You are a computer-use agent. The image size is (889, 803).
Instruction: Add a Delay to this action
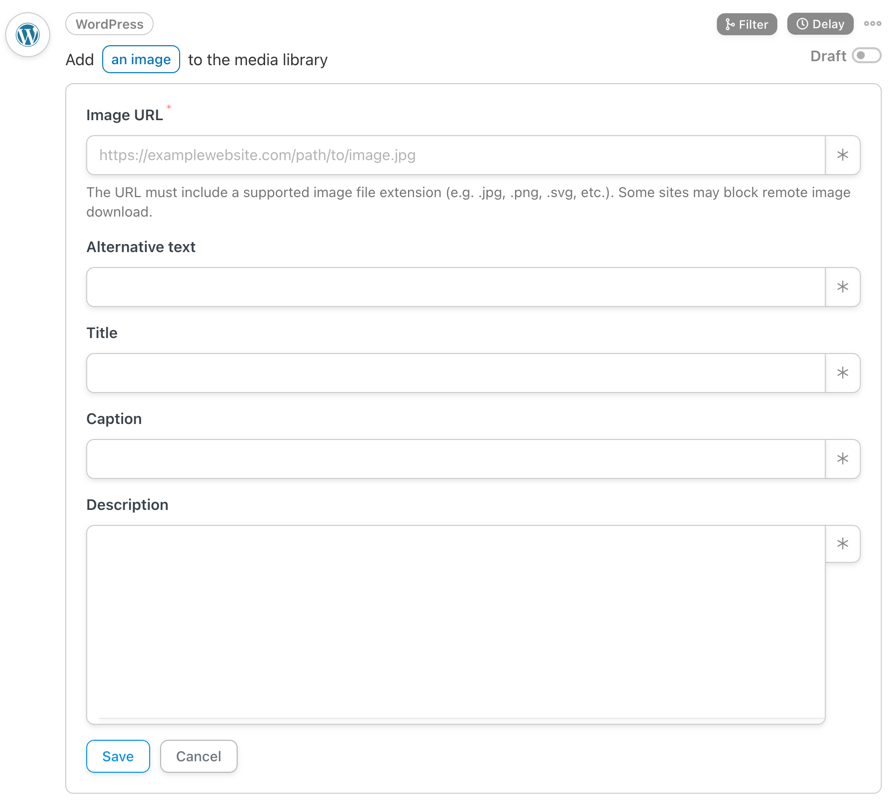click(x=820, y=24)
